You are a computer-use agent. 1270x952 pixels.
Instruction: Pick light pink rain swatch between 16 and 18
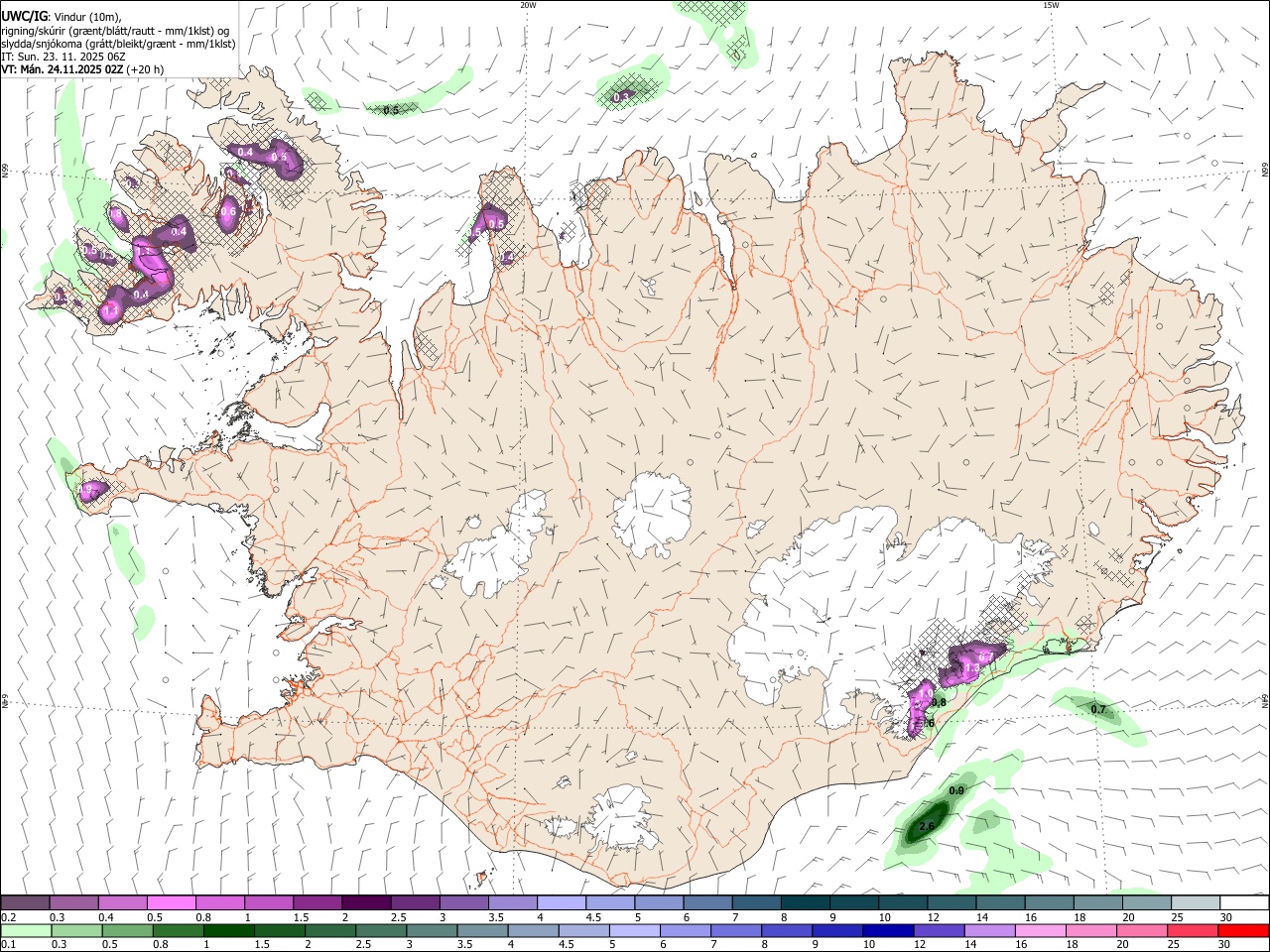click(x=1040, y=930)
